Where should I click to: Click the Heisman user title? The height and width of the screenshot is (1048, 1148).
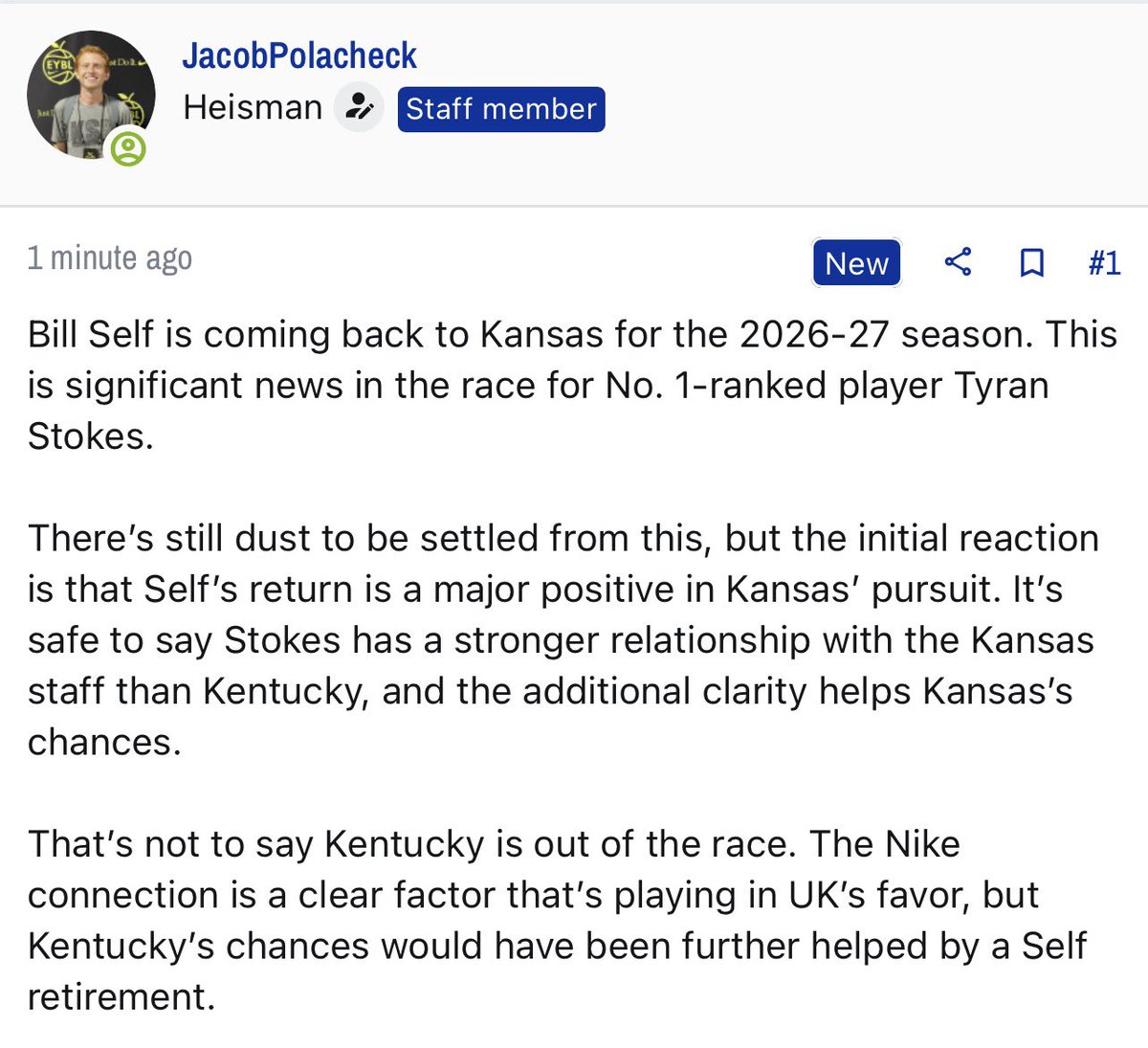pyautogui.click(x=253, y=107)
